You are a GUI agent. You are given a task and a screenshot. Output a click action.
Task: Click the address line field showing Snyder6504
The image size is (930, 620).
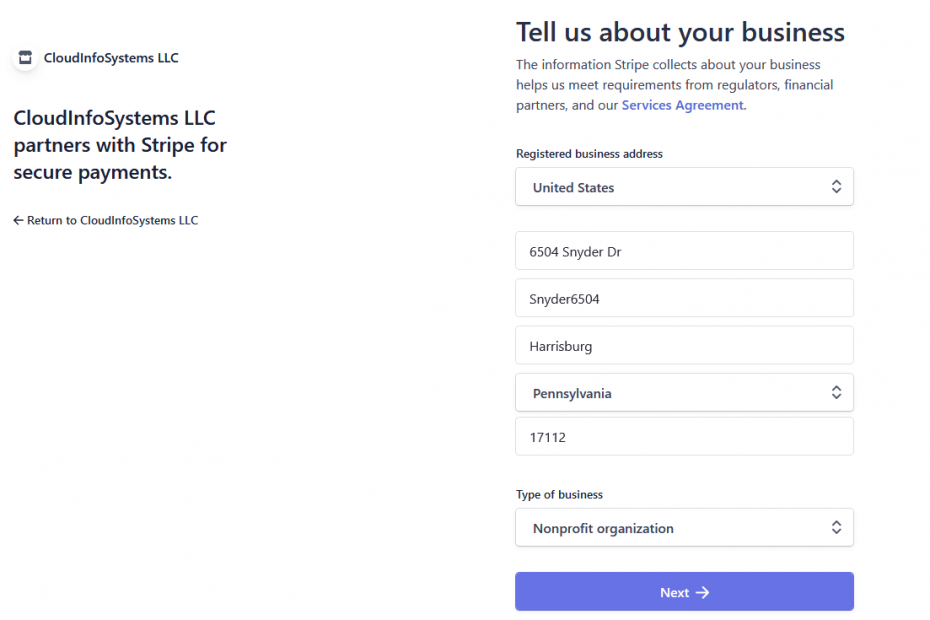pyautogui.click(x=684, y=297)
